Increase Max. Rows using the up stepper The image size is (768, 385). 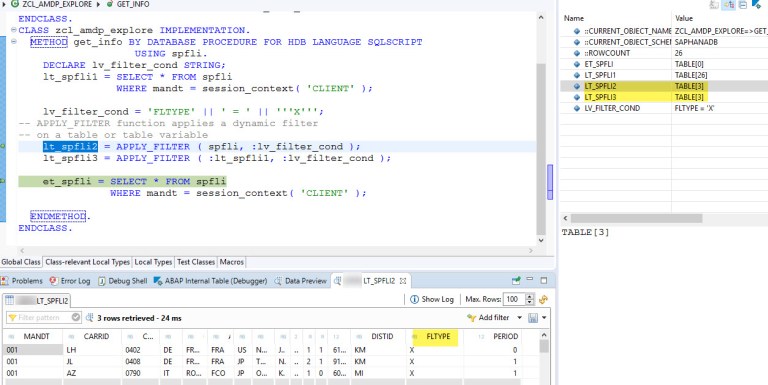click(x=529, y=296)
